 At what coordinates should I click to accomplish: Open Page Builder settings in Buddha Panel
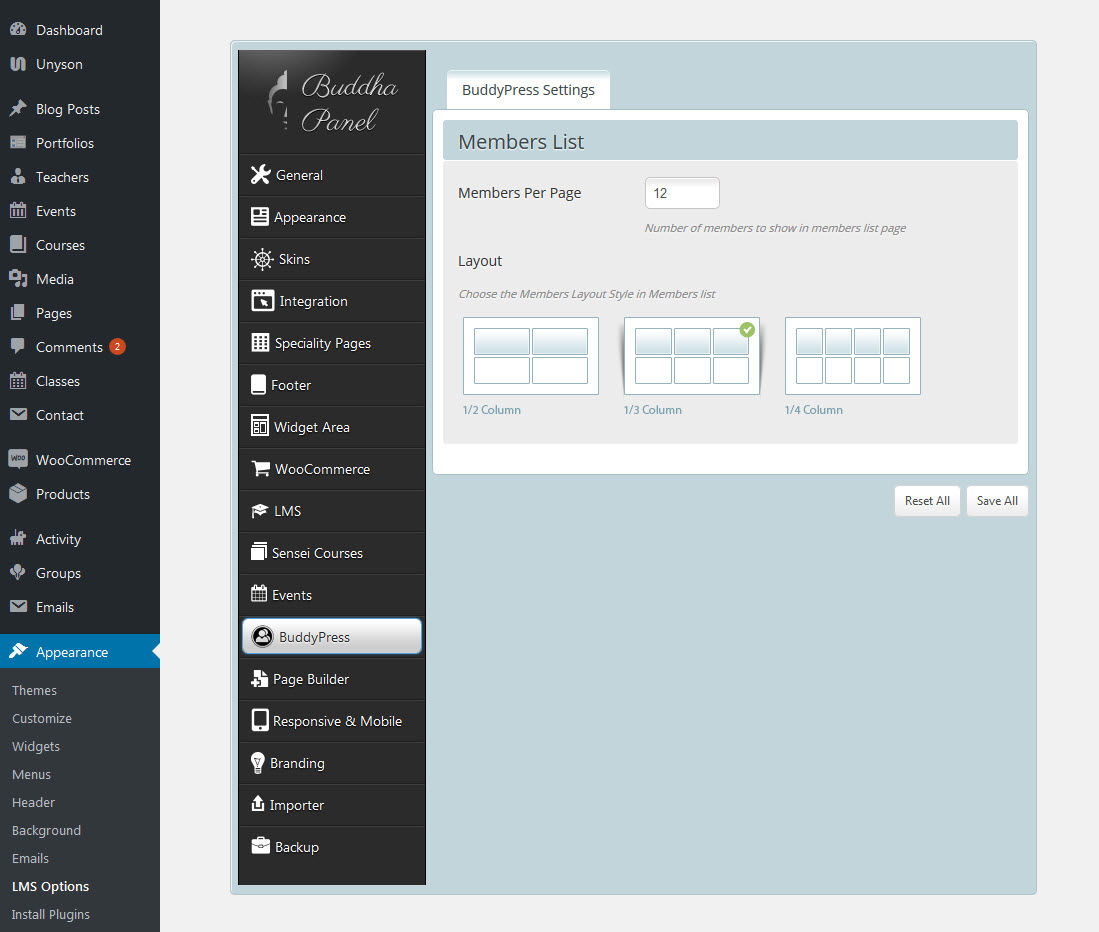pyautogui.click(x=310, y=679)
